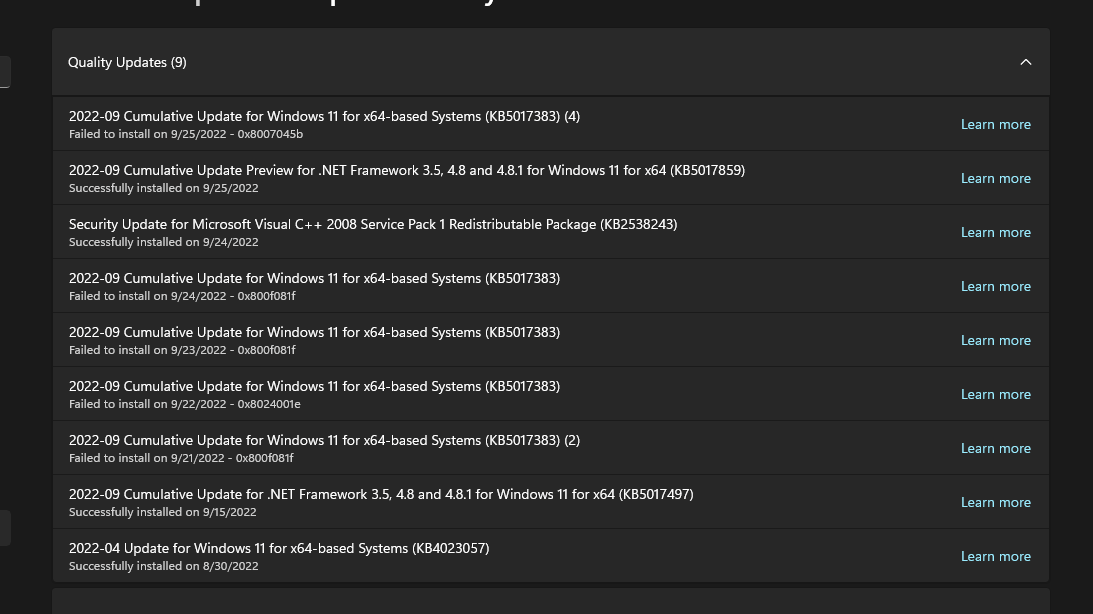Click 'Failed to install on 9/22/2022 - 0x8024001e' text
Image resolution: width=1093 pixels, height=614 pixels.
point(185,404)
